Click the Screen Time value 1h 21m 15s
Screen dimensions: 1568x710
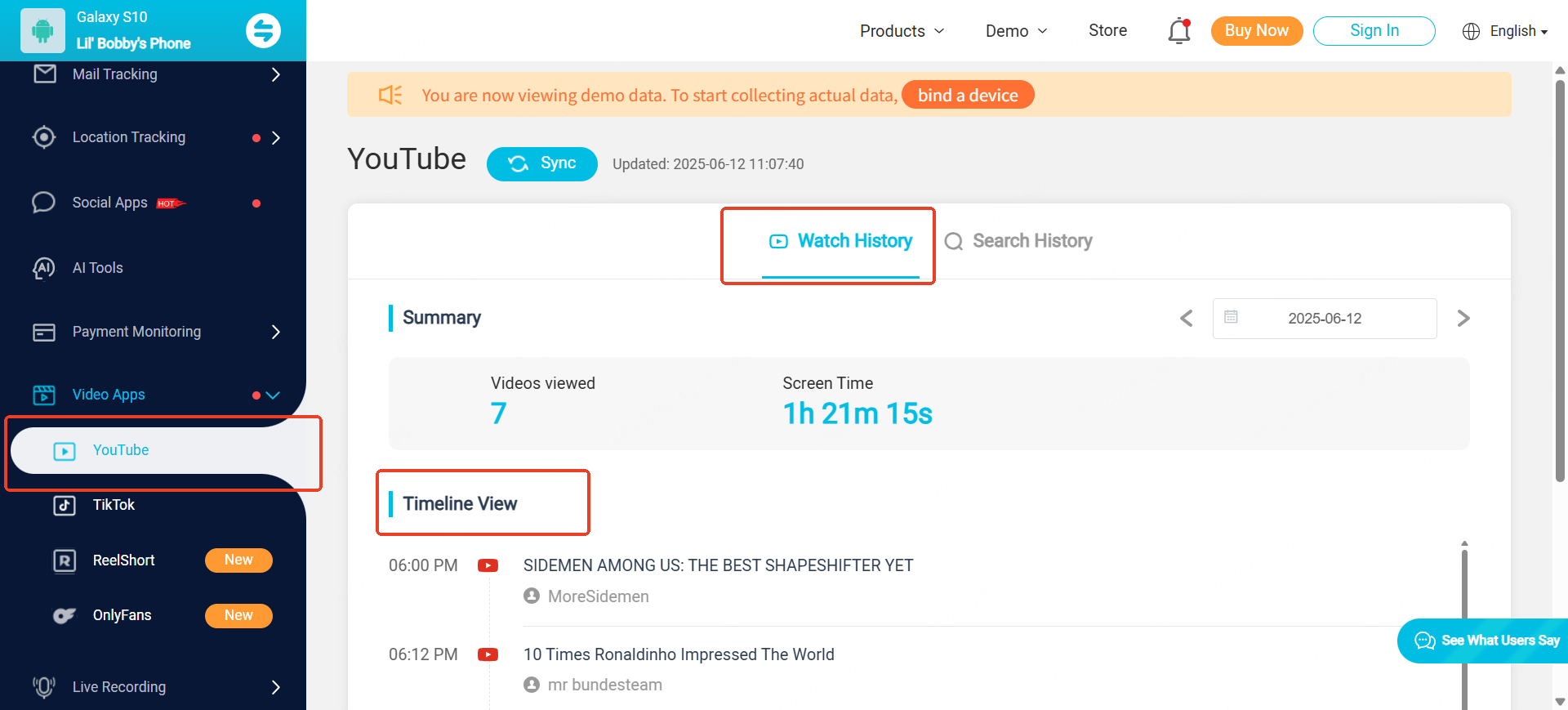[857, 413]
